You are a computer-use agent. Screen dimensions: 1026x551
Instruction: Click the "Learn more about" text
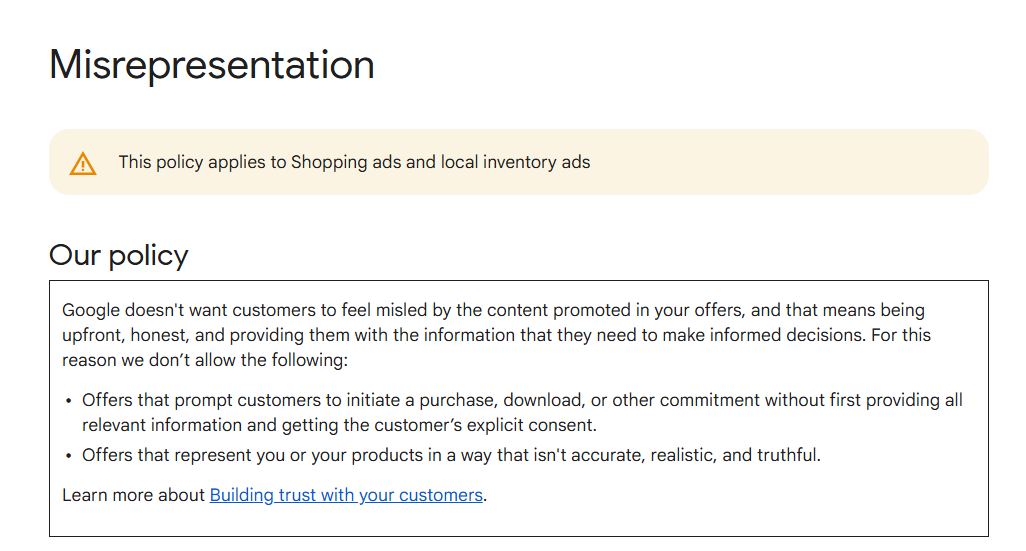pos(134,495)
